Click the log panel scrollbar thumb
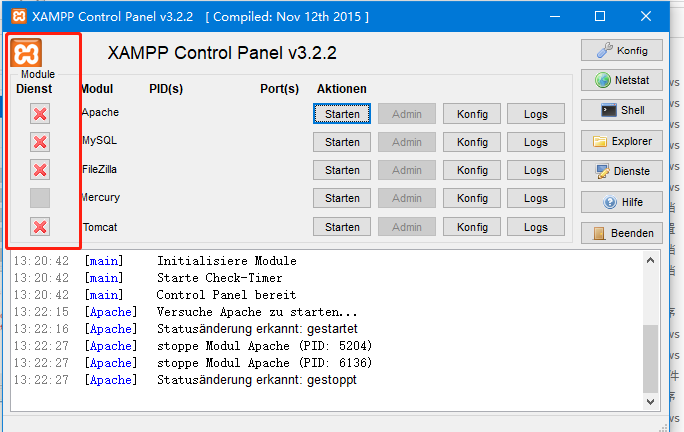Screen dimensions: 684x432 pyautogui.click(x=650, y=359)
